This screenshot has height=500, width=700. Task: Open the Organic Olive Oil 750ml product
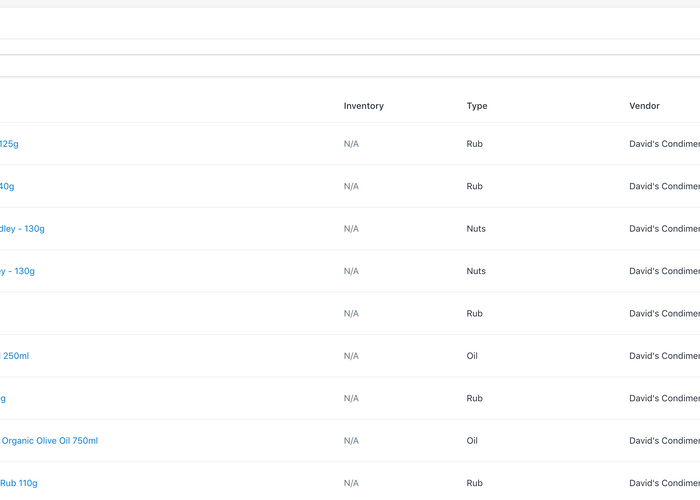point(50,441)
